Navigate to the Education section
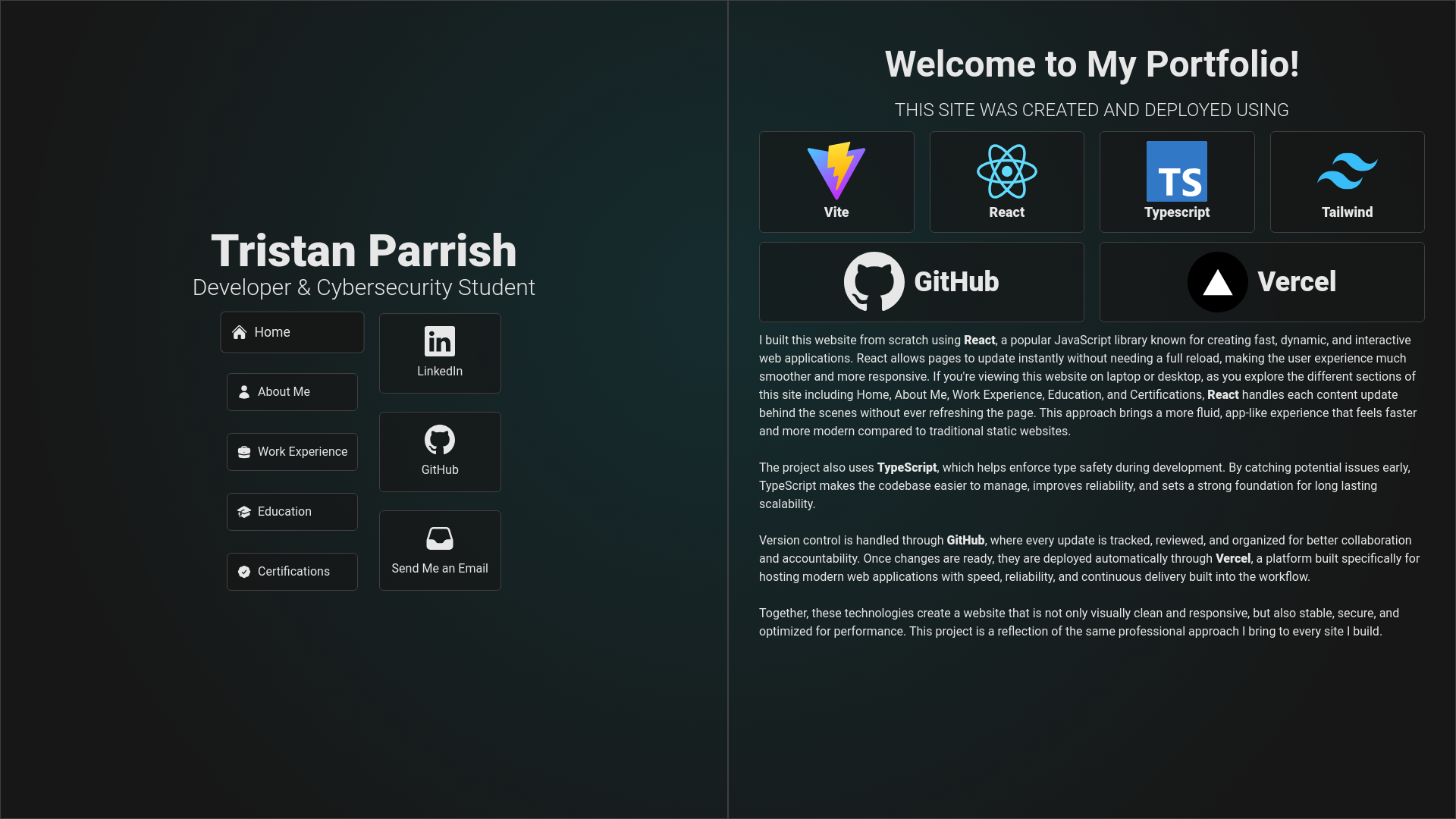 292,512
